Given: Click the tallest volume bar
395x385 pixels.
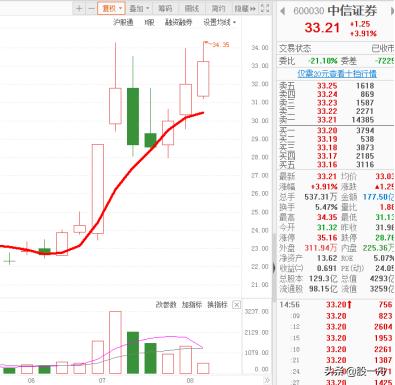Looking at the screenshot, I should click(x=115, y=342).
